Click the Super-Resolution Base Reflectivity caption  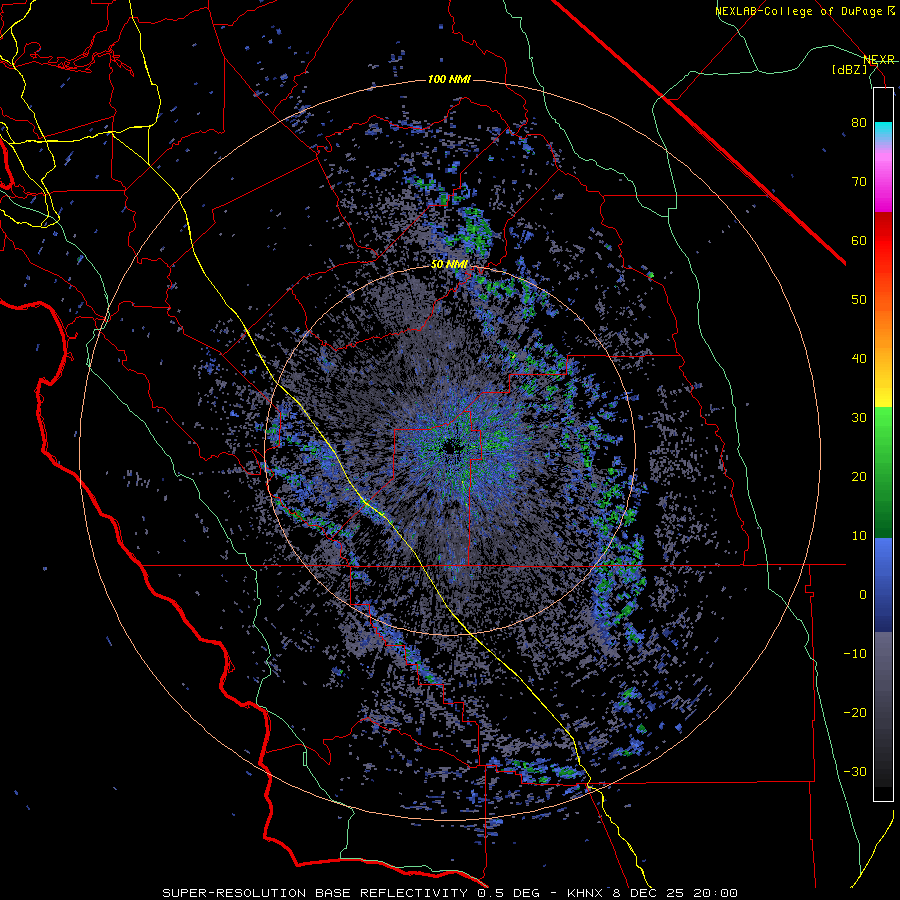(450, 893)
